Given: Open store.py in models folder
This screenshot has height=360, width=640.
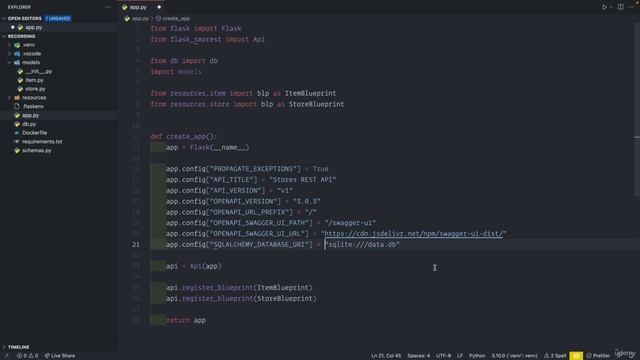Looking at the screenshot, I should [x=35, y=89].
